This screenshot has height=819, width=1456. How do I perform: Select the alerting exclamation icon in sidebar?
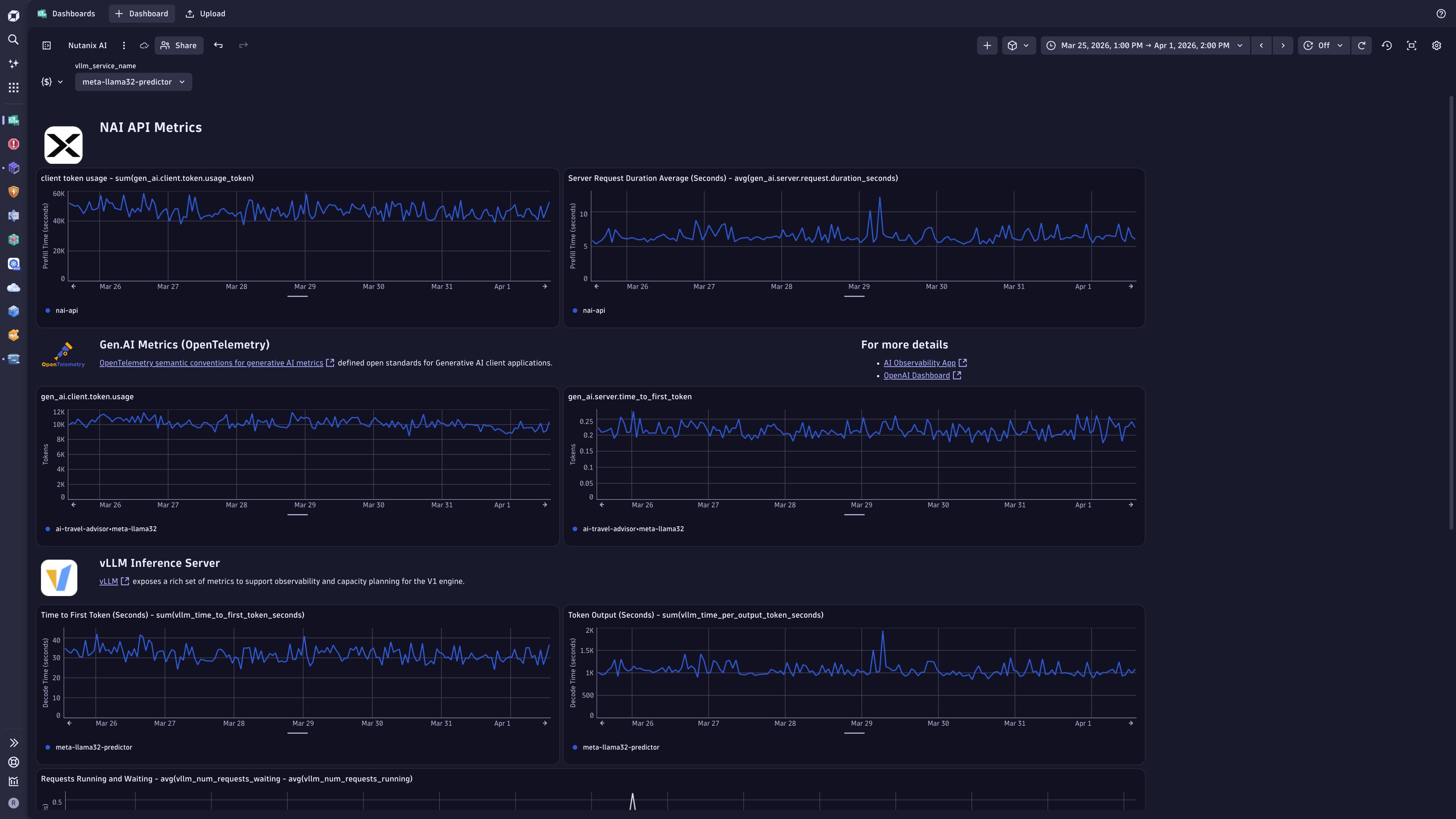[13, 144]
